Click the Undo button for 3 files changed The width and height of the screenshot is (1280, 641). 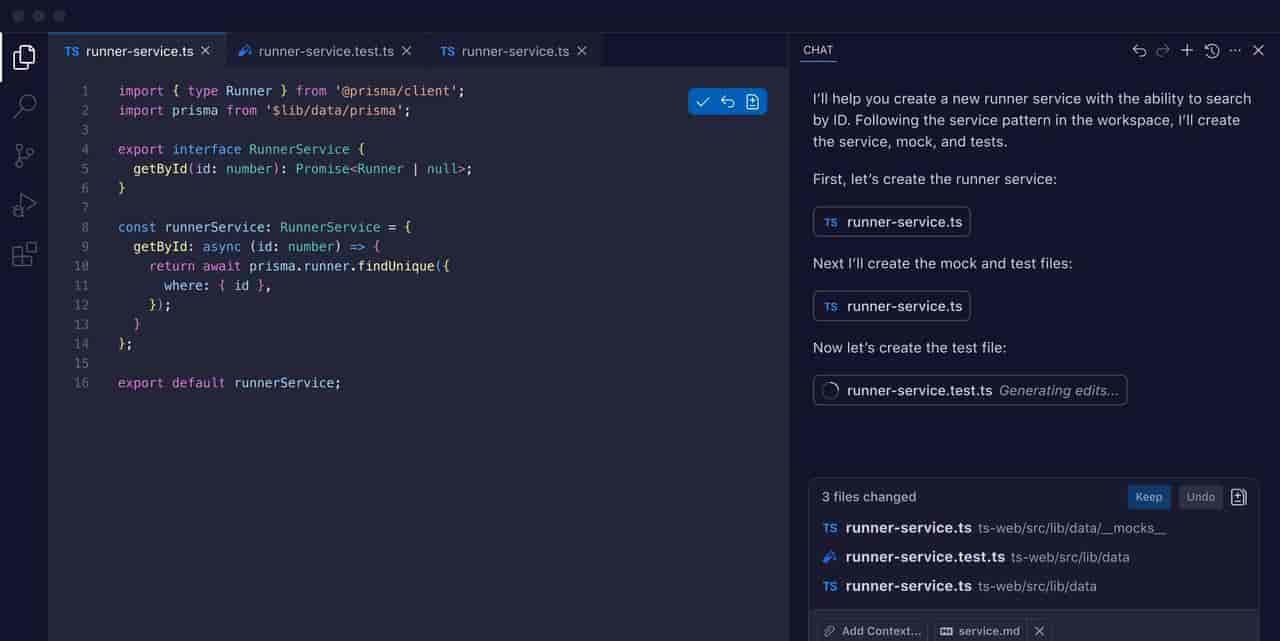pyautogui.click(x=1200, y=497)
